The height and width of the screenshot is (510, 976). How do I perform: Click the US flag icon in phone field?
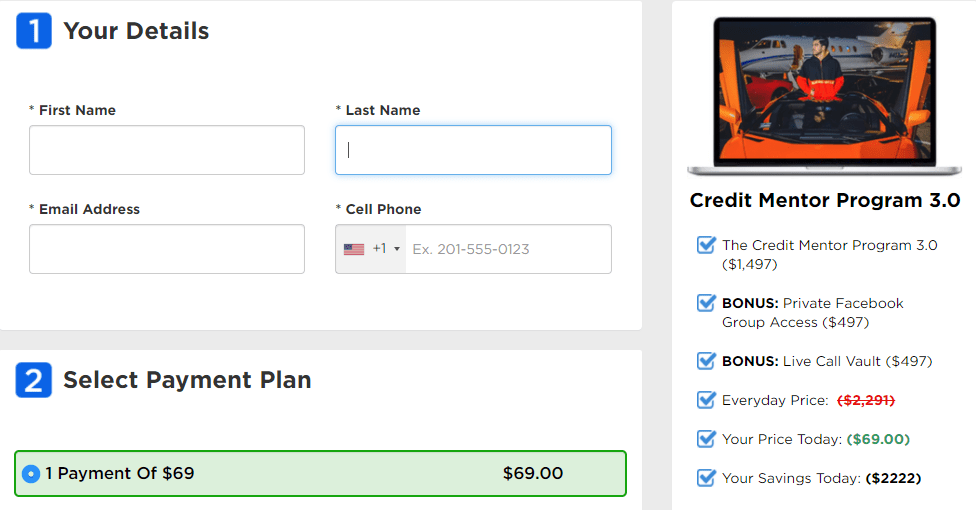click(x=354, y=249)
